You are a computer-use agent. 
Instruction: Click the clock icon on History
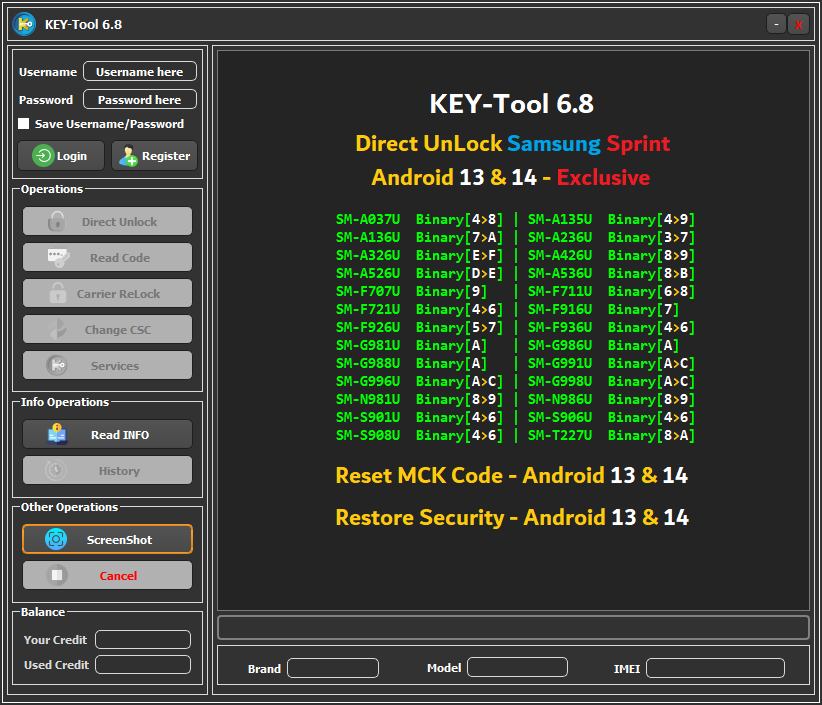click(56, 470)
